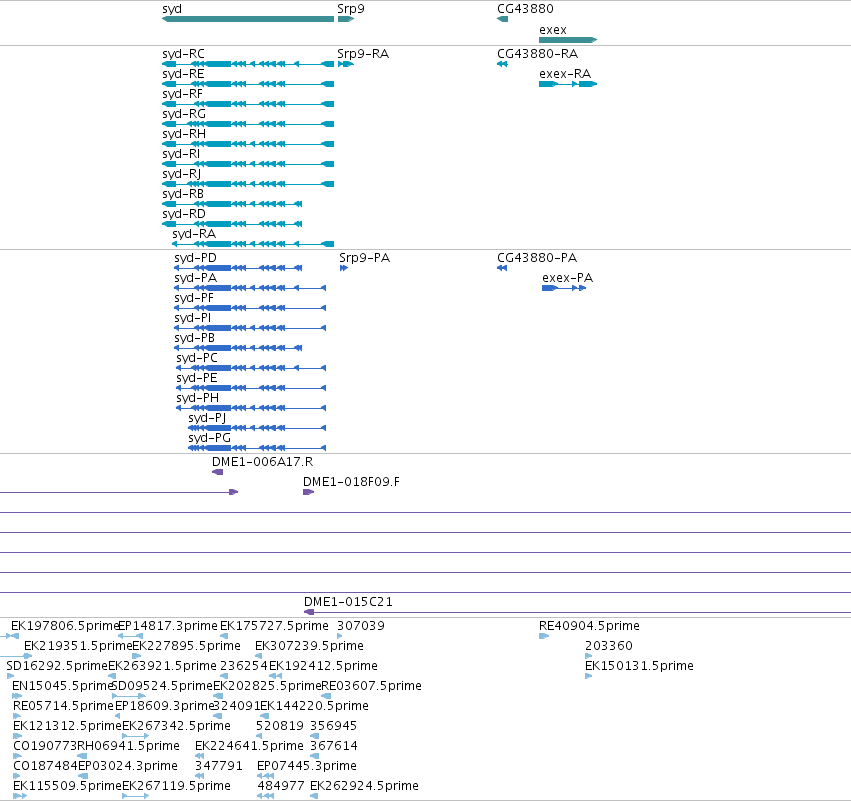Image resolution: width=851 pixels, height=801 pixels.
Task: Select the EK144220.5prime EST
Action: tap(264, 716)
